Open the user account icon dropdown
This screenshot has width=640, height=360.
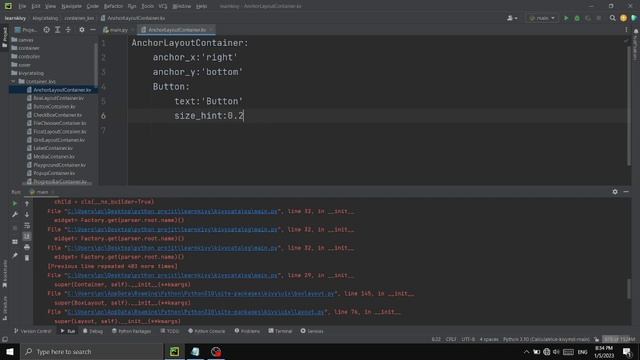(512, 18)
